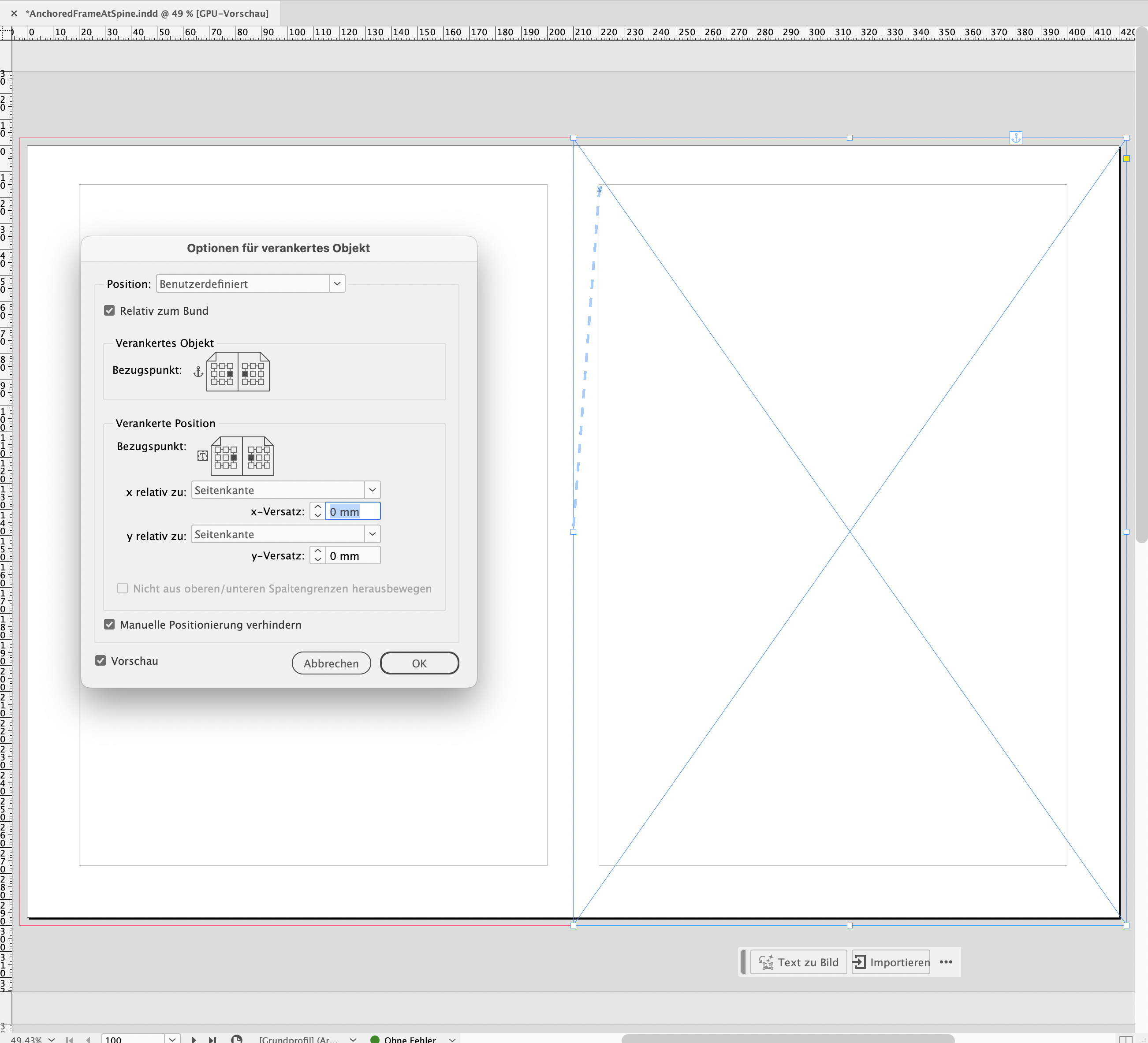Image resolution: width=1148 pixels, height=1043 pixels.
Task: Disable Relativ zum Bund
Action: (109, 310)
